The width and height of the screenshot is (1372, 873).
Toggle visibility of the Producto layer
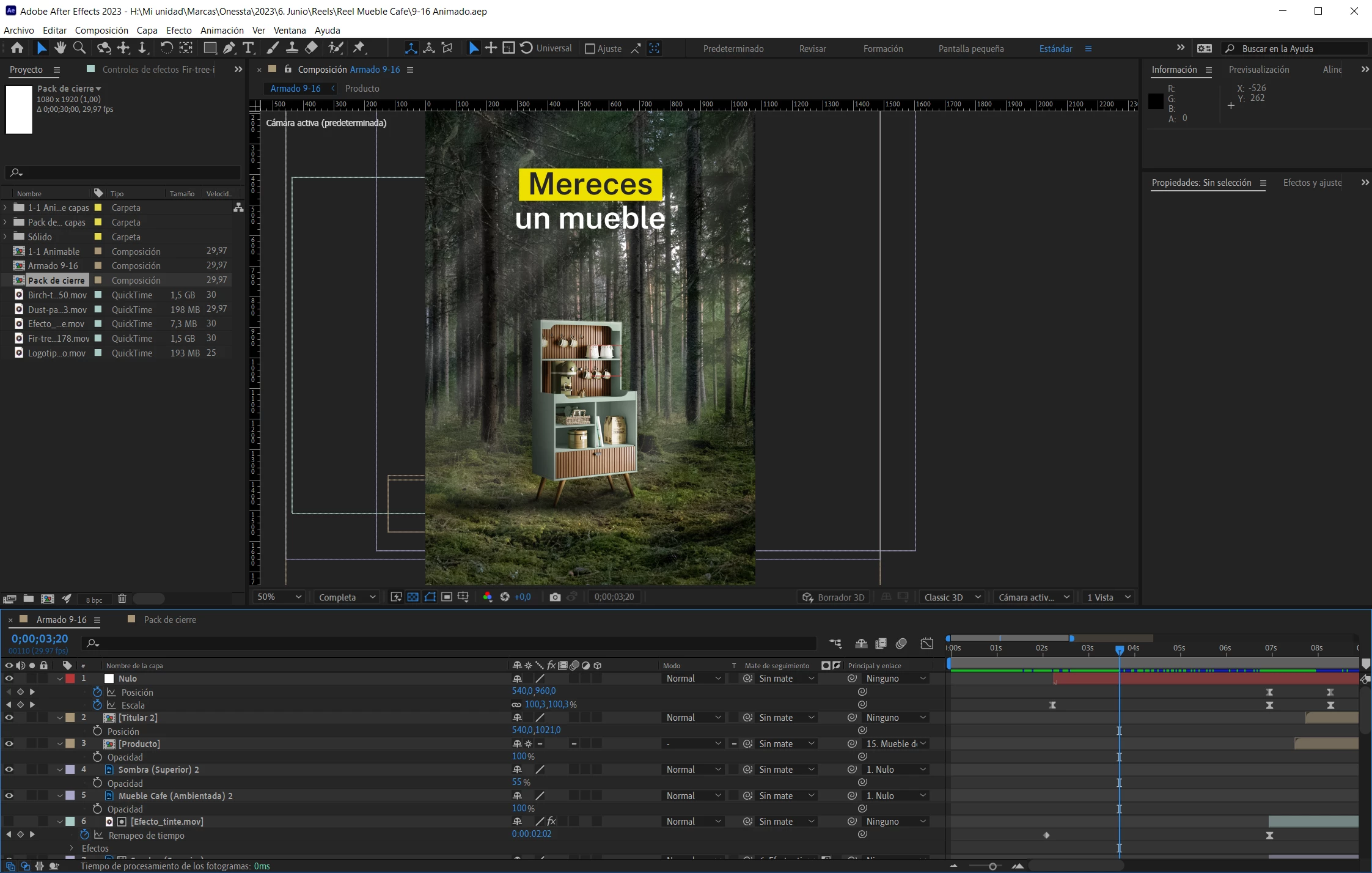point(9,744)
